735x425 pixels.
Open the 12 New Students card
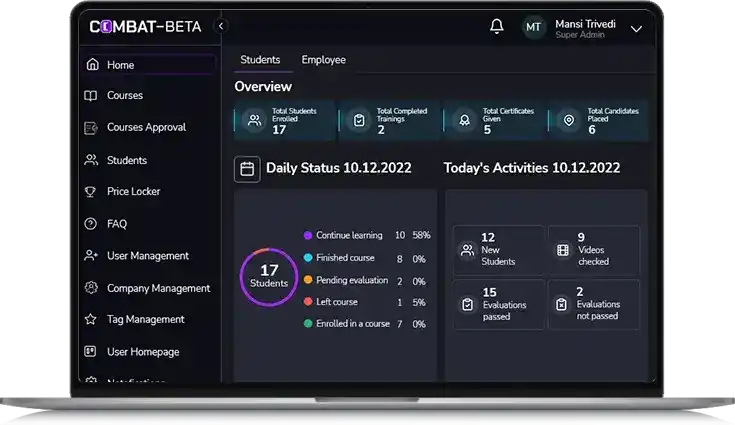(x=499, y=250)
